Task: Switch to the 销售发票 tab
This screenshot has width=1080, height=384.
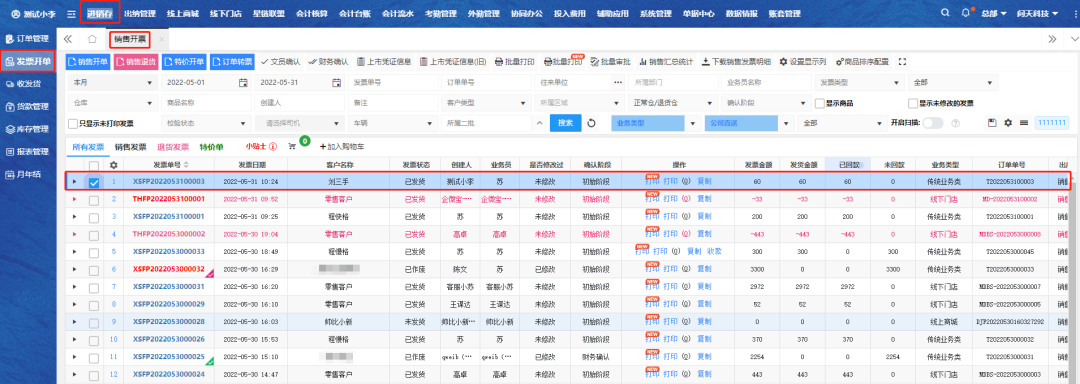Action: 130,147
